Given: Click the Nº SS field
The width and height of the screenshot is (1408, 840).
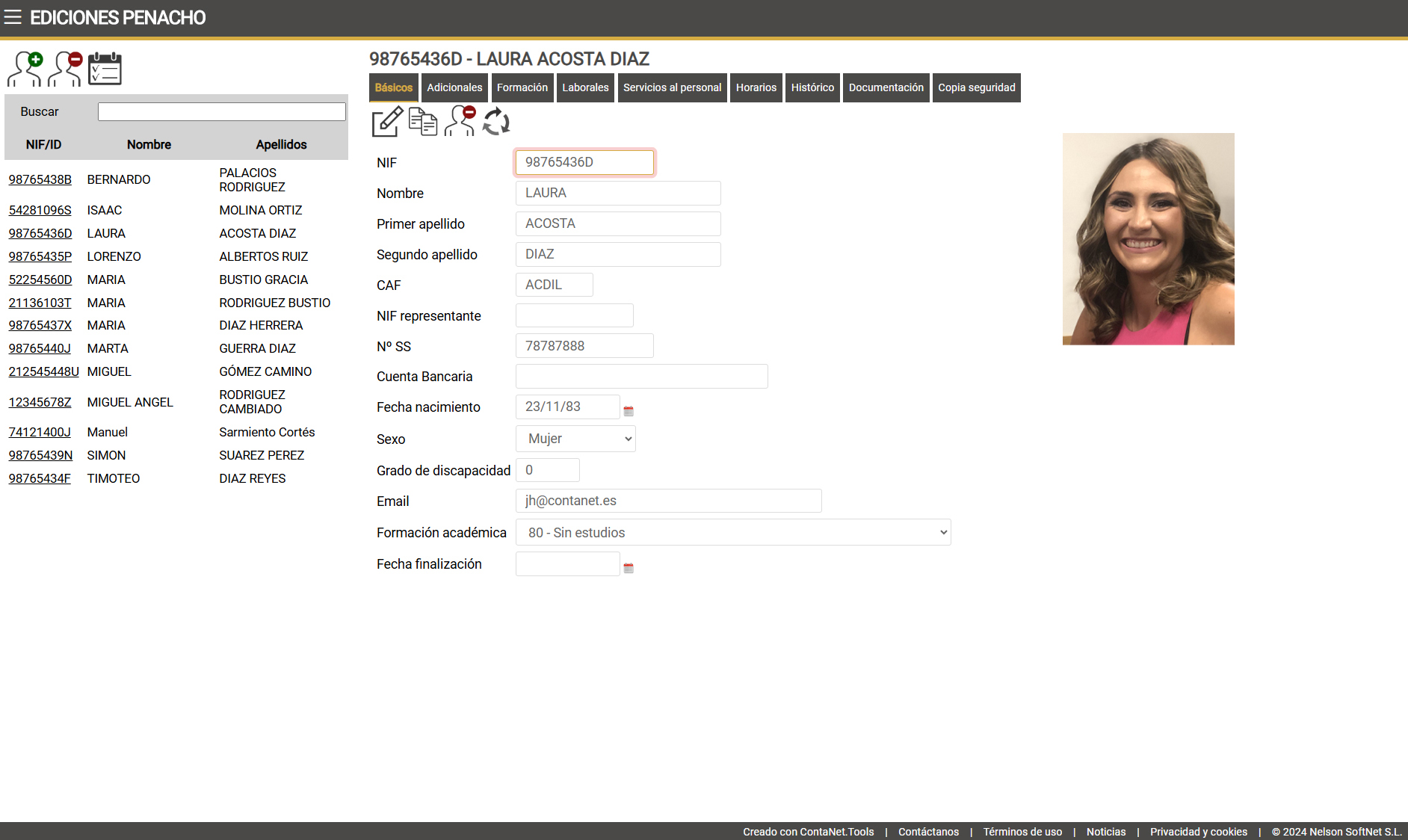Looking at the screenshot, I should [x=584, y=346].
